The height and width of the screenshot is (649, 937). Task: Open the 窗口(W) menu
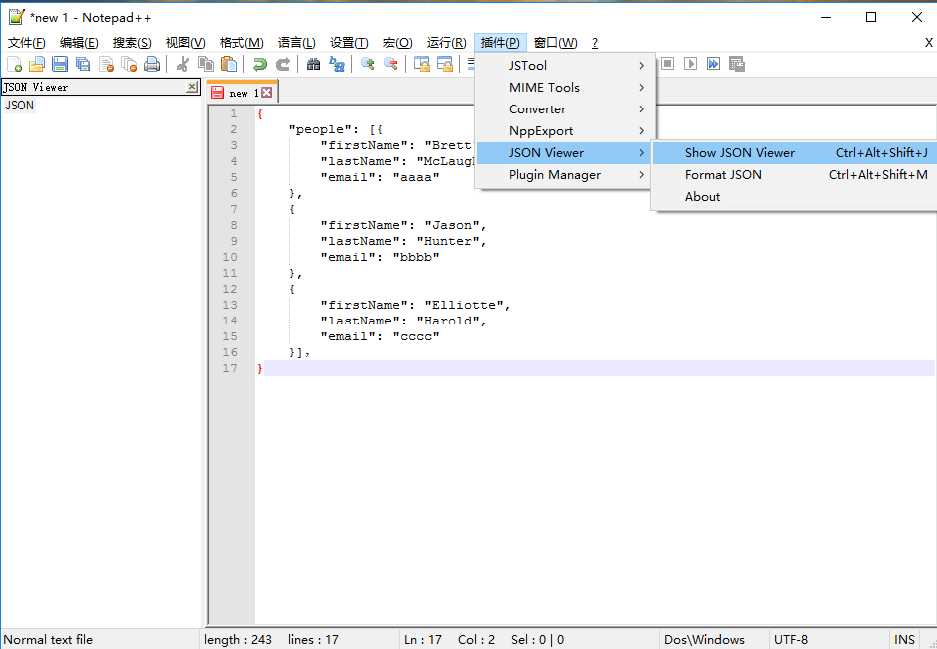coord(555,42)
